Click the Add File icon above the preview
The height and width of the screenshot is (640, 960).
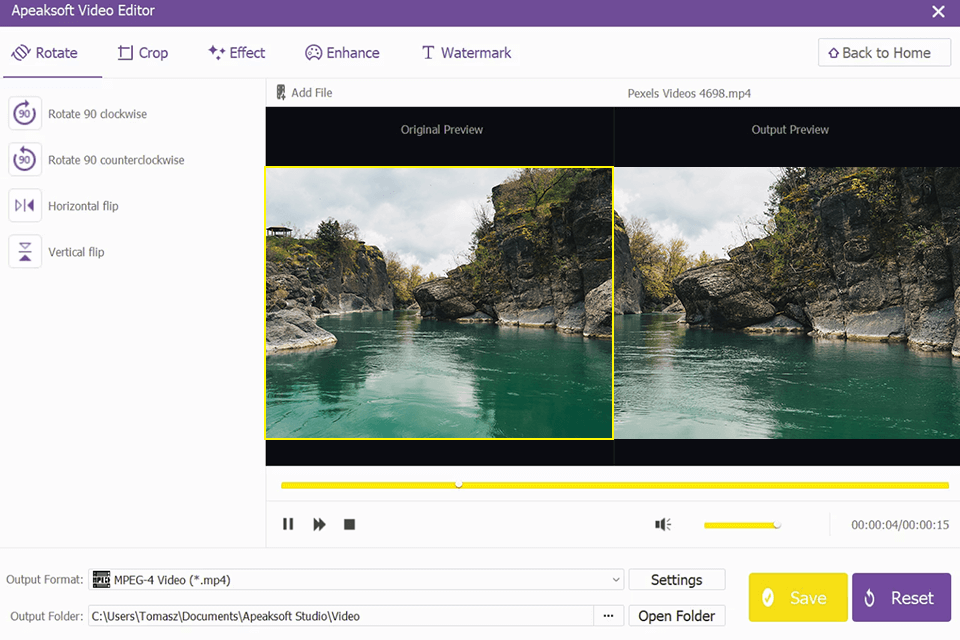click(281, 91)
